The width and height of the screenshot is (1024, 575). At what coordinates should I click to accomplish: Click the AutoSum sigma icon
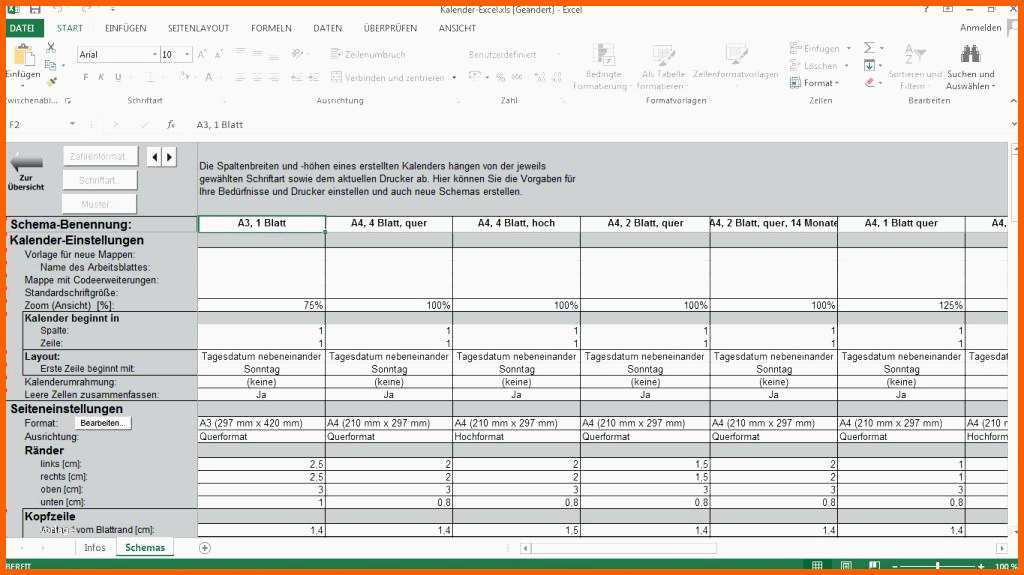[869, 48]
